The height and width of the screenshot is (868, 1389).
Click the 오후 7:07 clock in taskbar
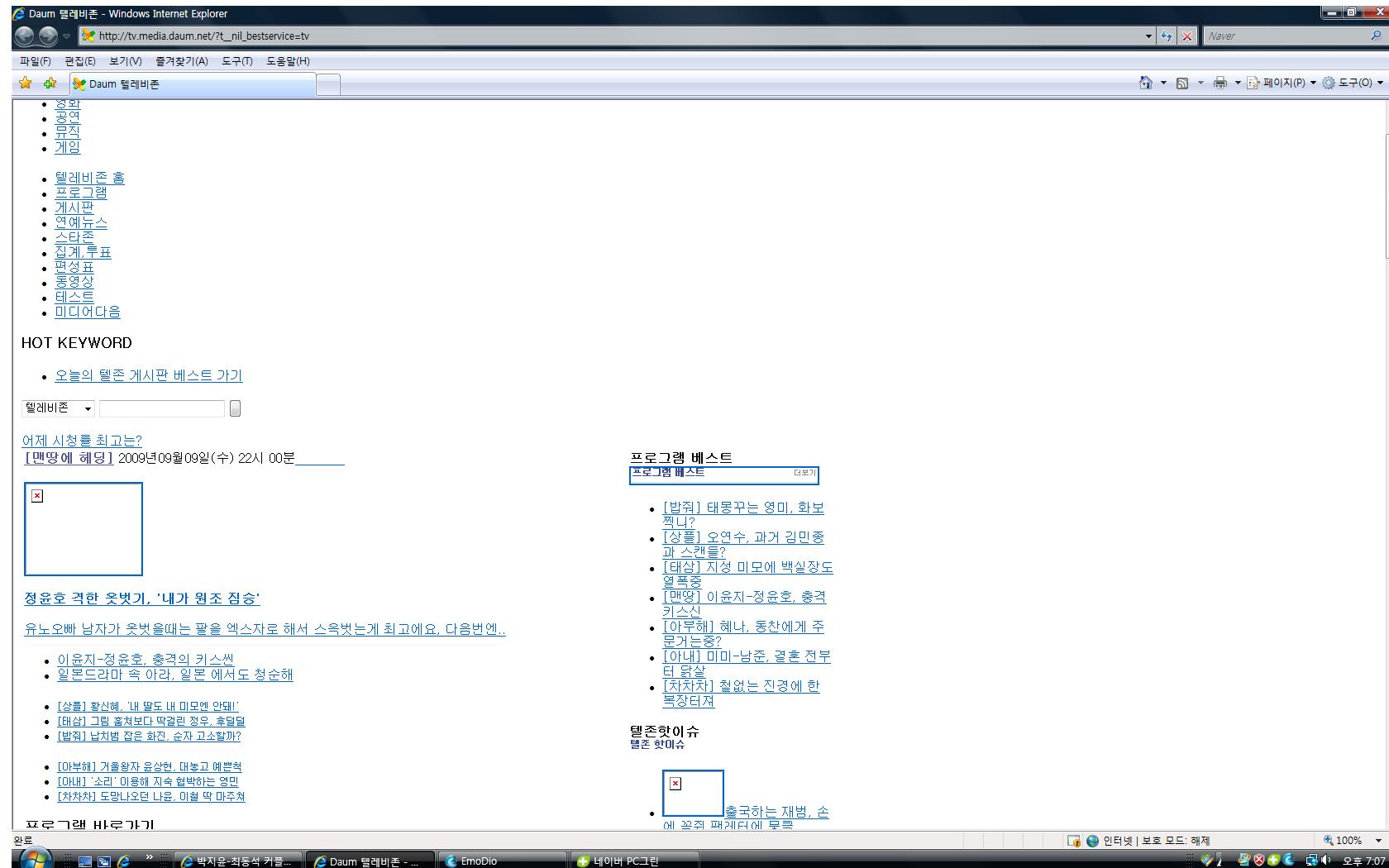coord(1364,861)
